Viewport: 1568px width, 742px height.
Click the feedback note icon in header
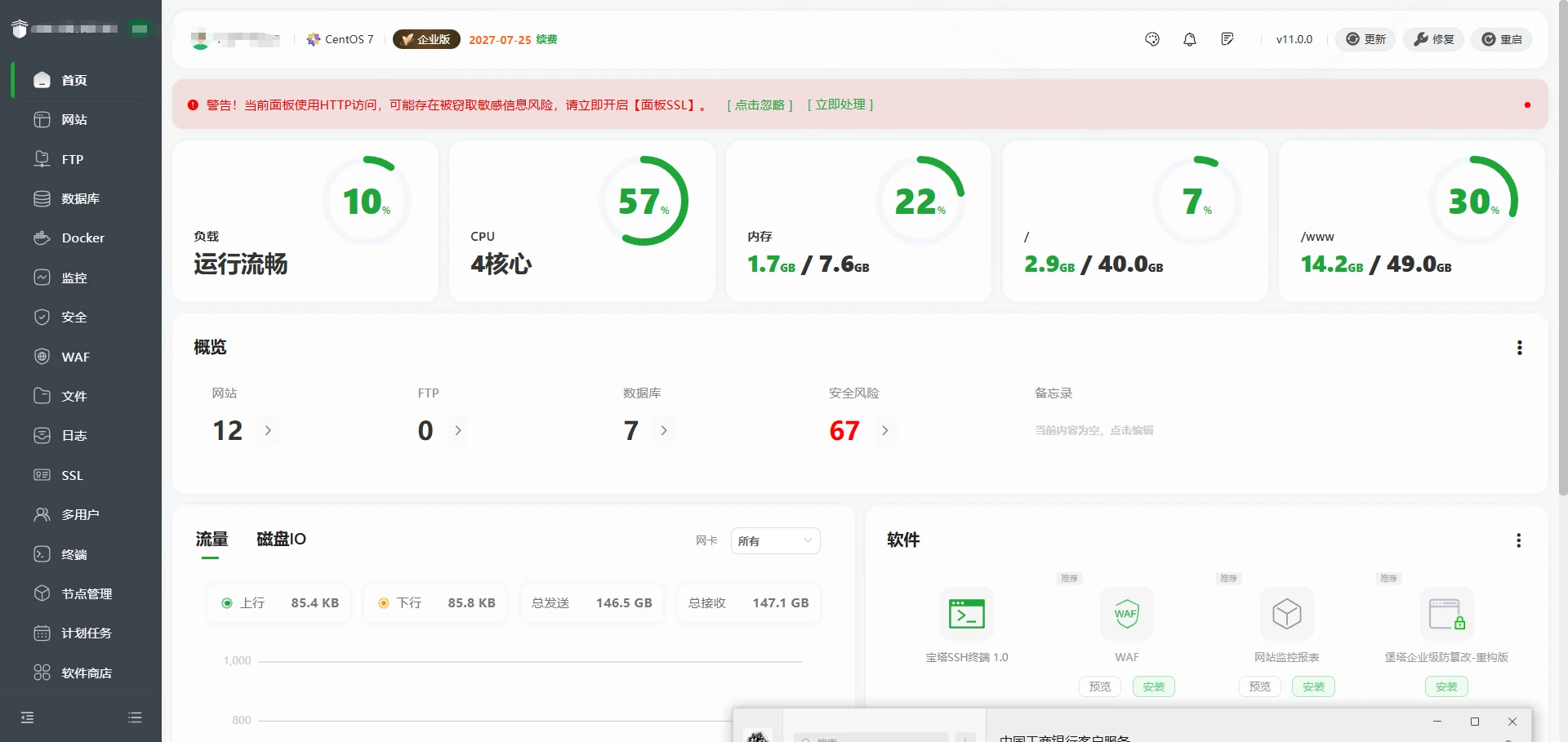click(x=1227, y=39)
